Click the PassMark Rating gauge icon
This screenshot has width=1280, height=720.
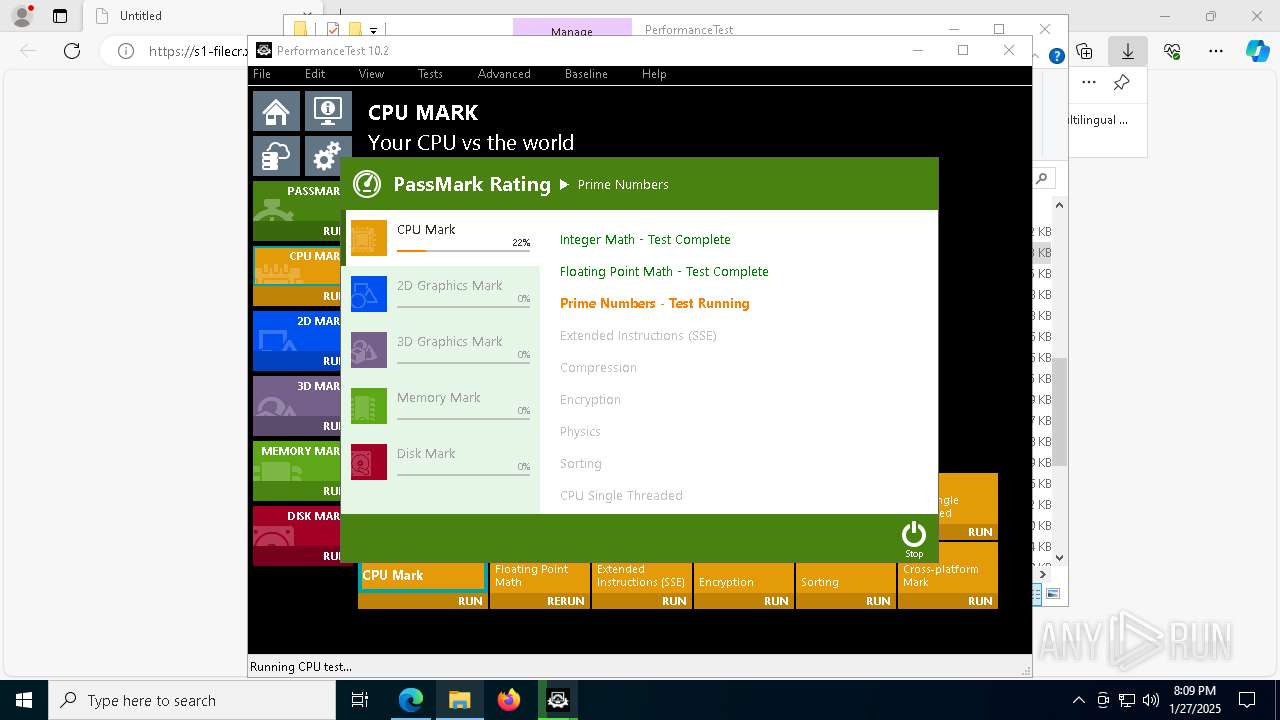pyautogui.click(x=367, y=184)
